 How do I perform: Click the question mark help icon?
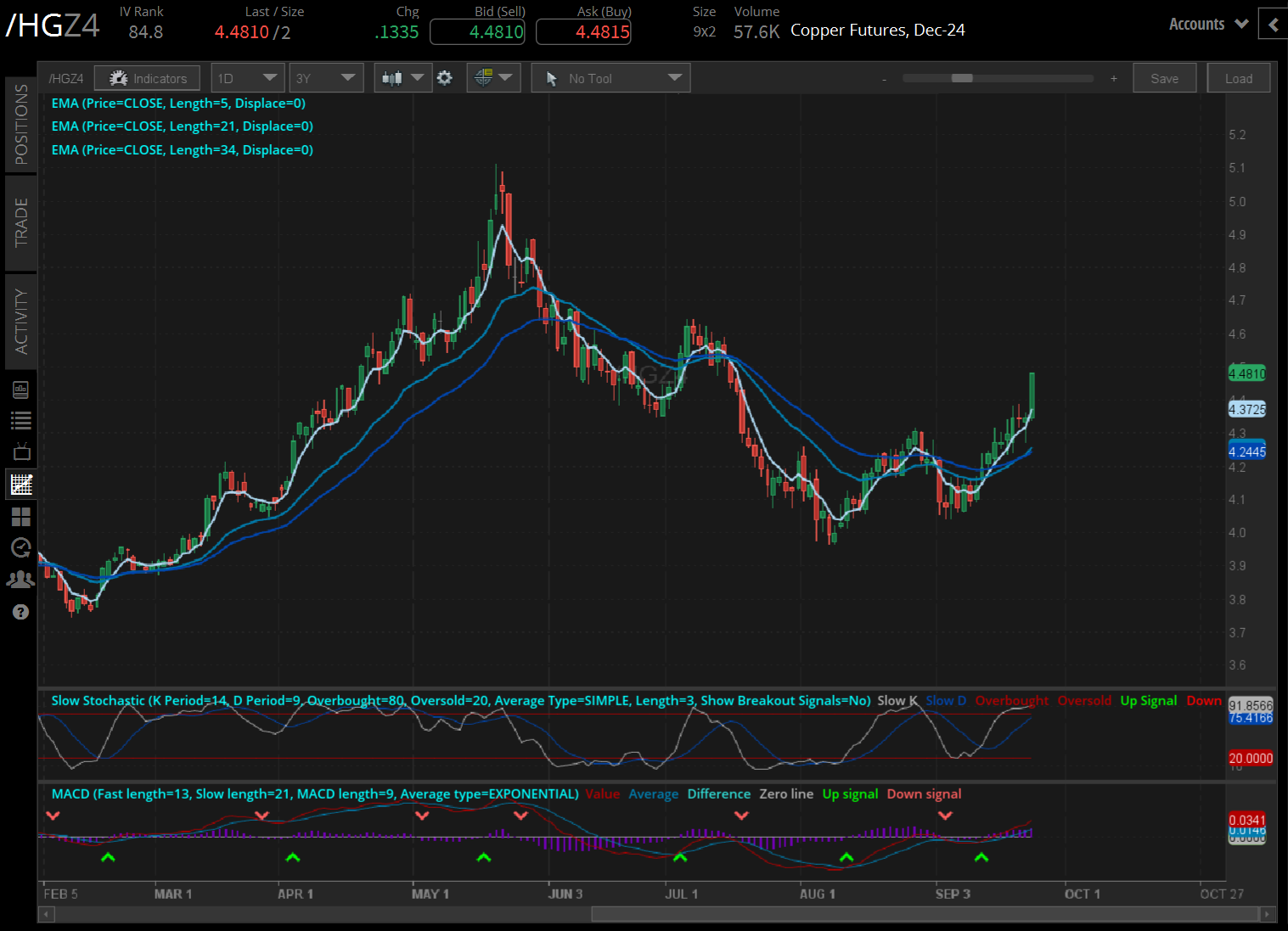21,612
